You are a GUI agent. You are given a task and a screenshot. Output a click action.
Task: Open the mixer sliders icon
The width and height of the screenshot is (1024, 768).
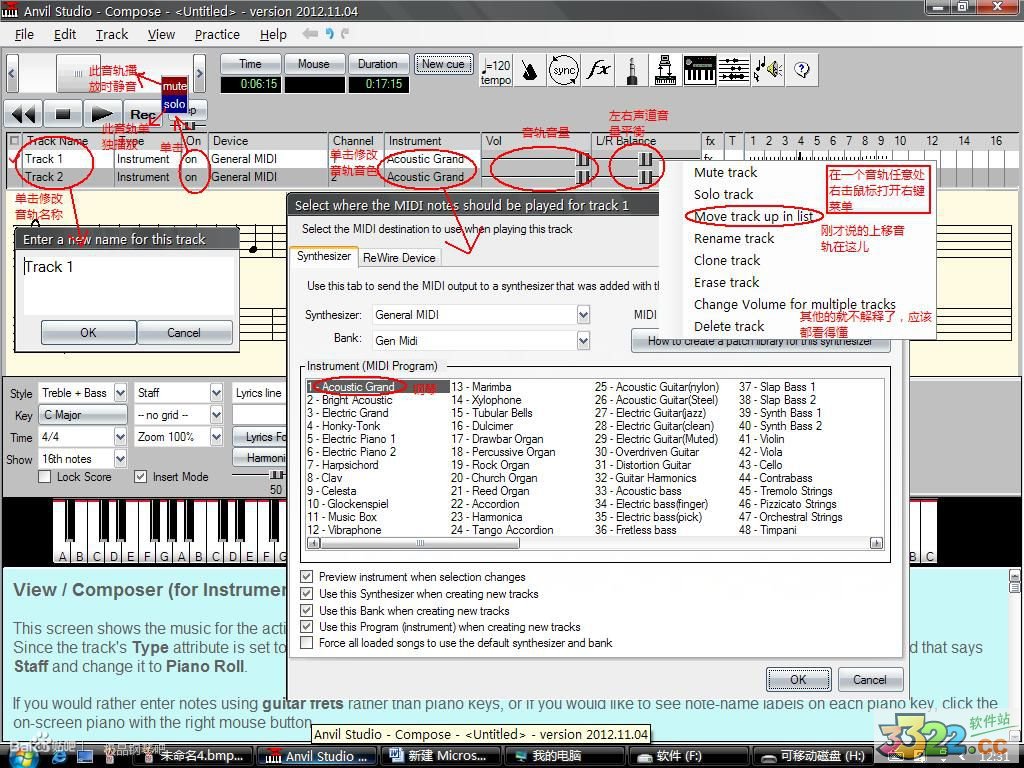point(733,70)
